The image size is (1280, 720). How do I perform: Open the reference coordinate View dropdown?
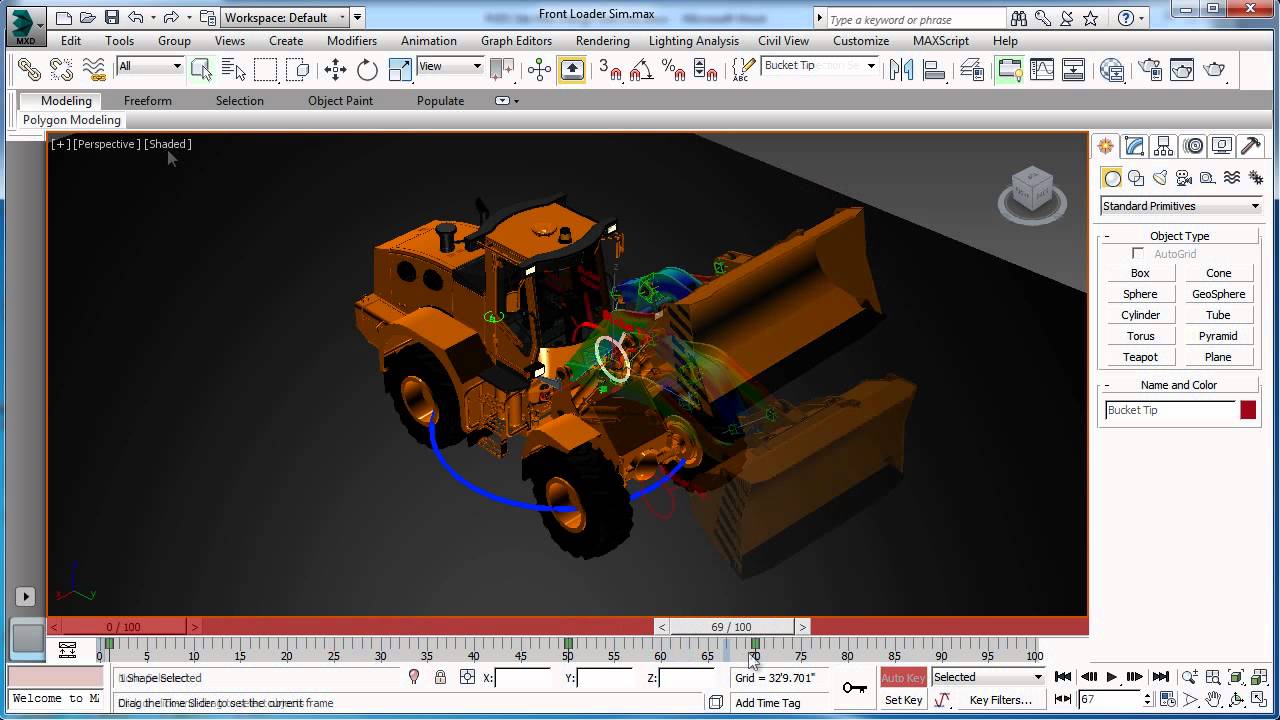click(450, 66)
